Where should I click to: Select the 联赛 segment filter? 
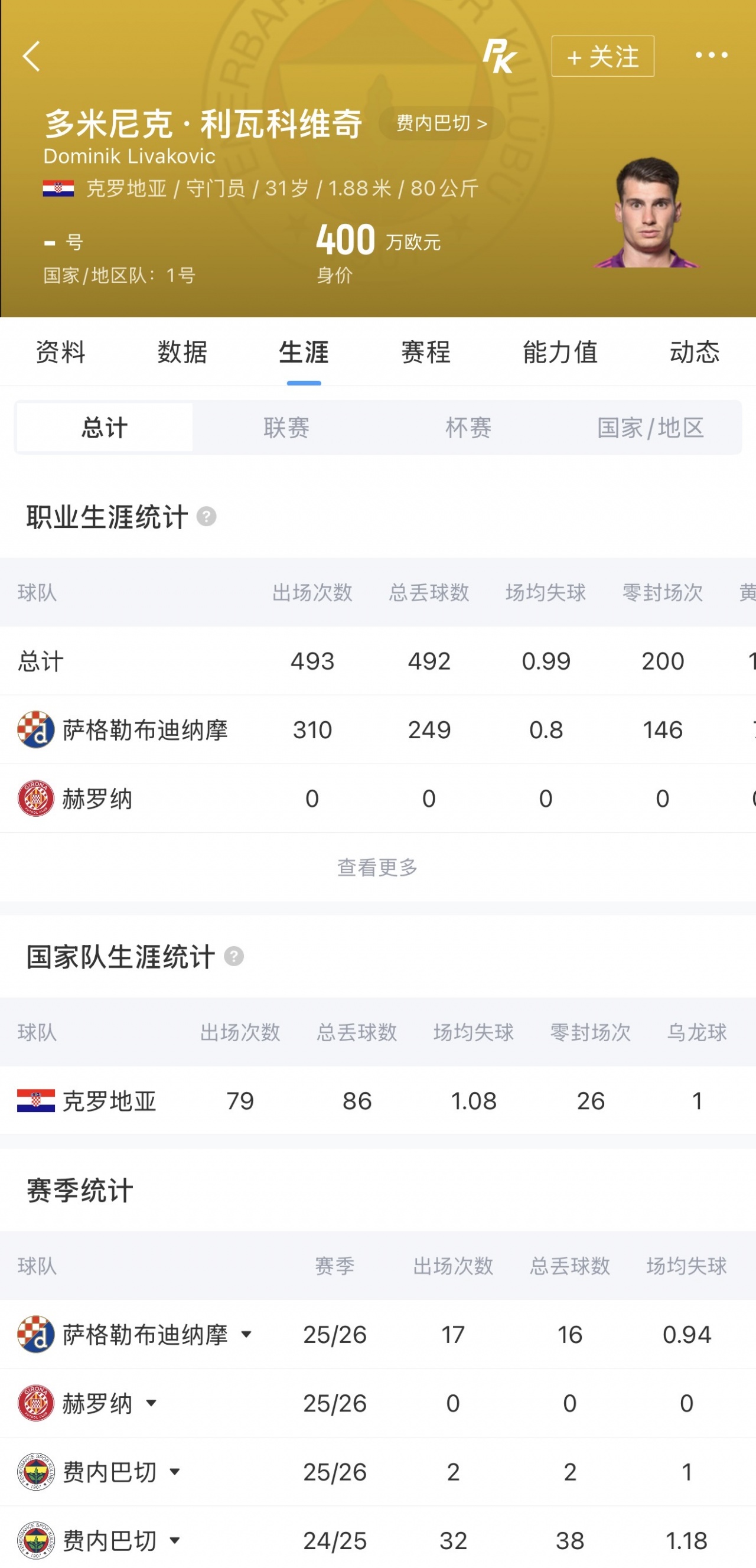coord(286,428)
